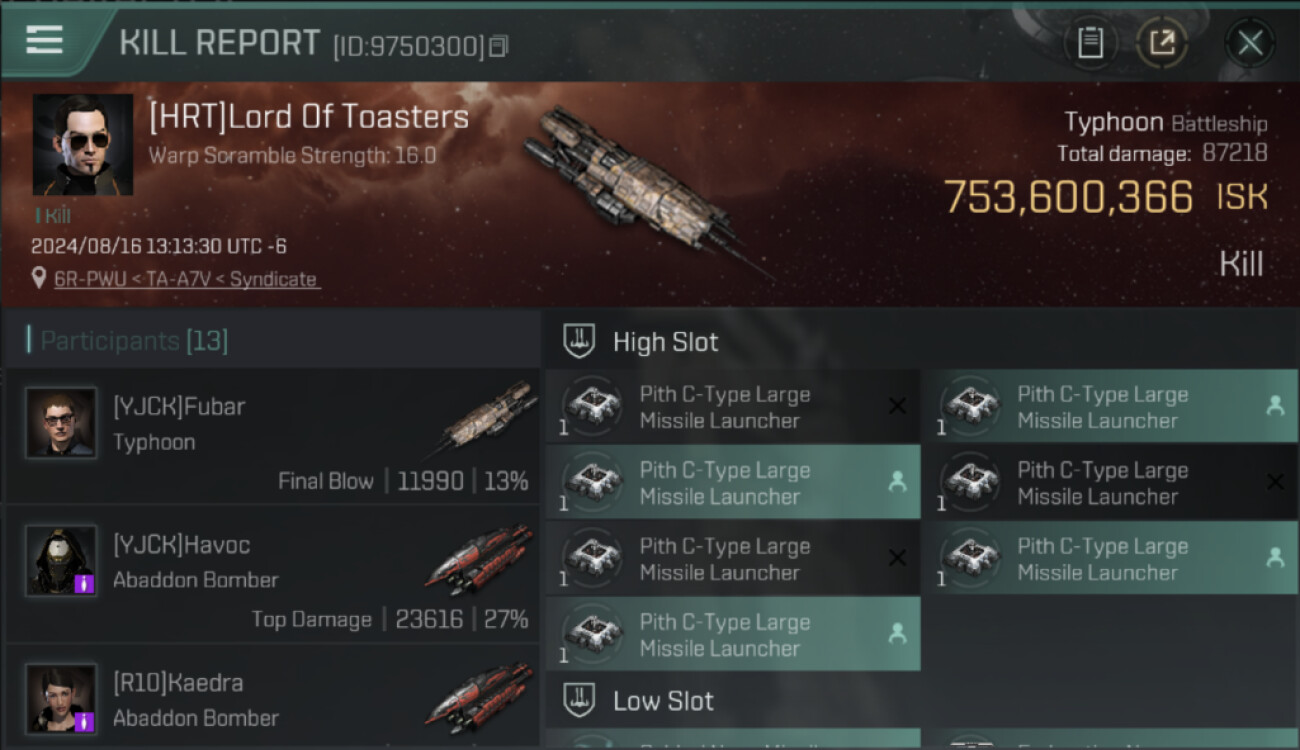Select Havoc's Abaddon Bomber participant entry

(272, 573)
